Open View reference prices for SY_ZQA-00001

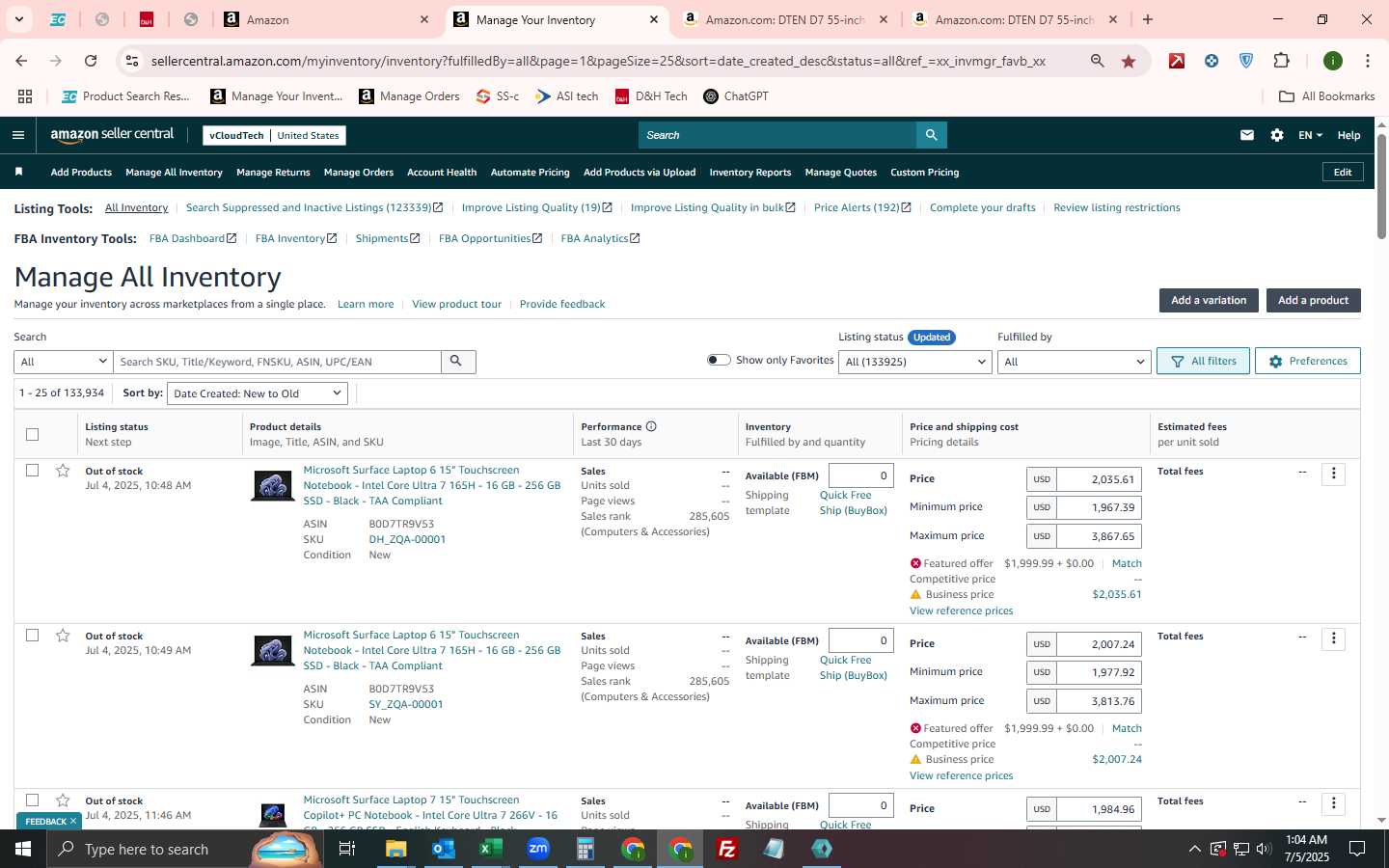[961, 775]
